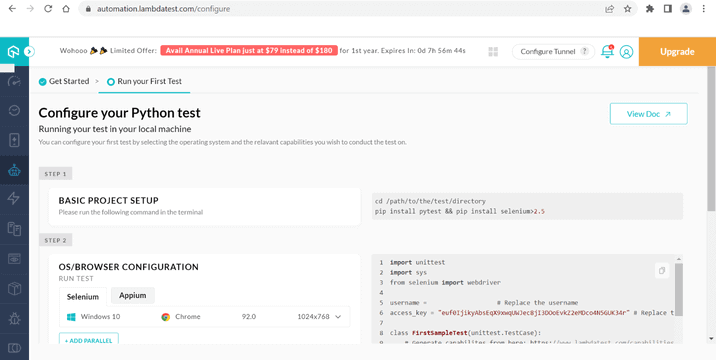Expand the Windows 10 Chrome configuration dropdown
Image resolution: width=716 pixels, height=360 pixels.
point(338,317)
